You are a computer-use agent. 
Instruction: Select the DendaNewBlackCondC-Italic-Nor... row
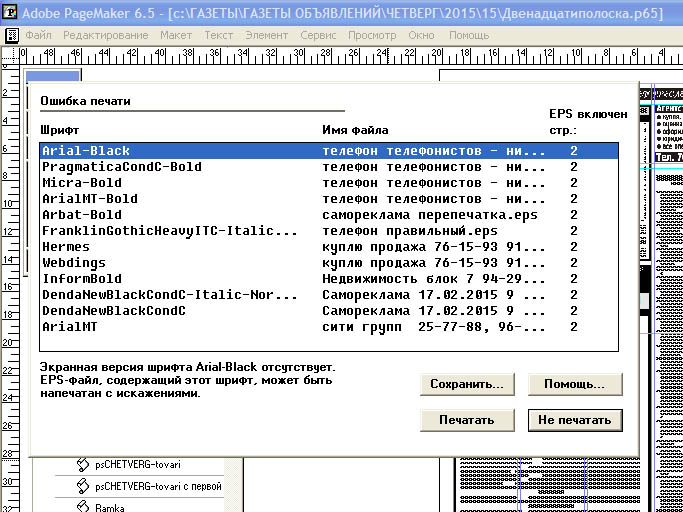[x=329, y=295]
